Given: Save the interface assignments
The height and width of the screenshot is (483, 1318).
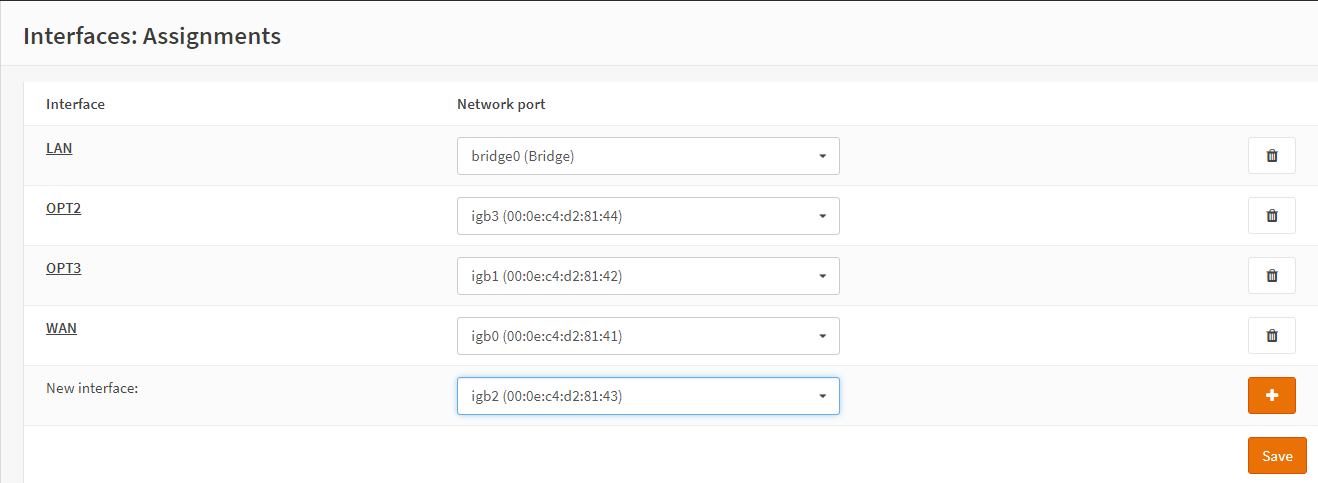Looking at the screenshot, I should [x=1277, y=456].
